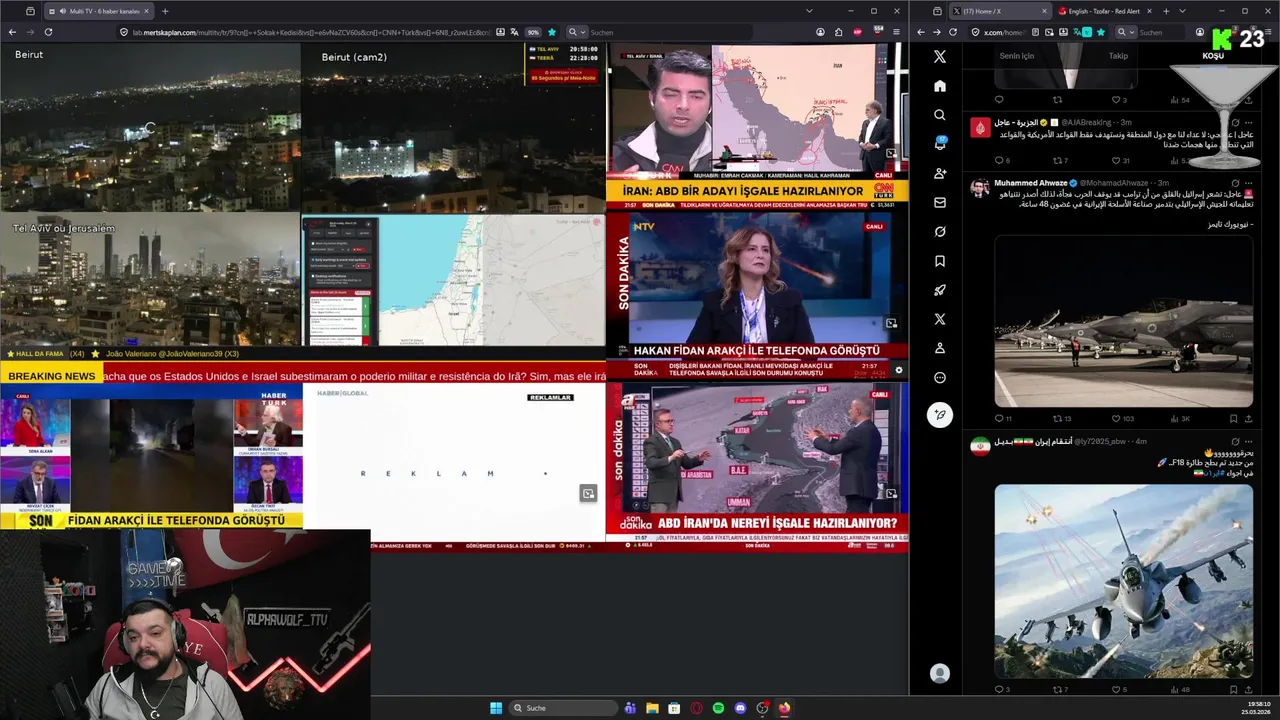Bookmark Muhammed Ahwaze's fighter jet post
Screen dimensions: 1280x720
click(1233, 419)
